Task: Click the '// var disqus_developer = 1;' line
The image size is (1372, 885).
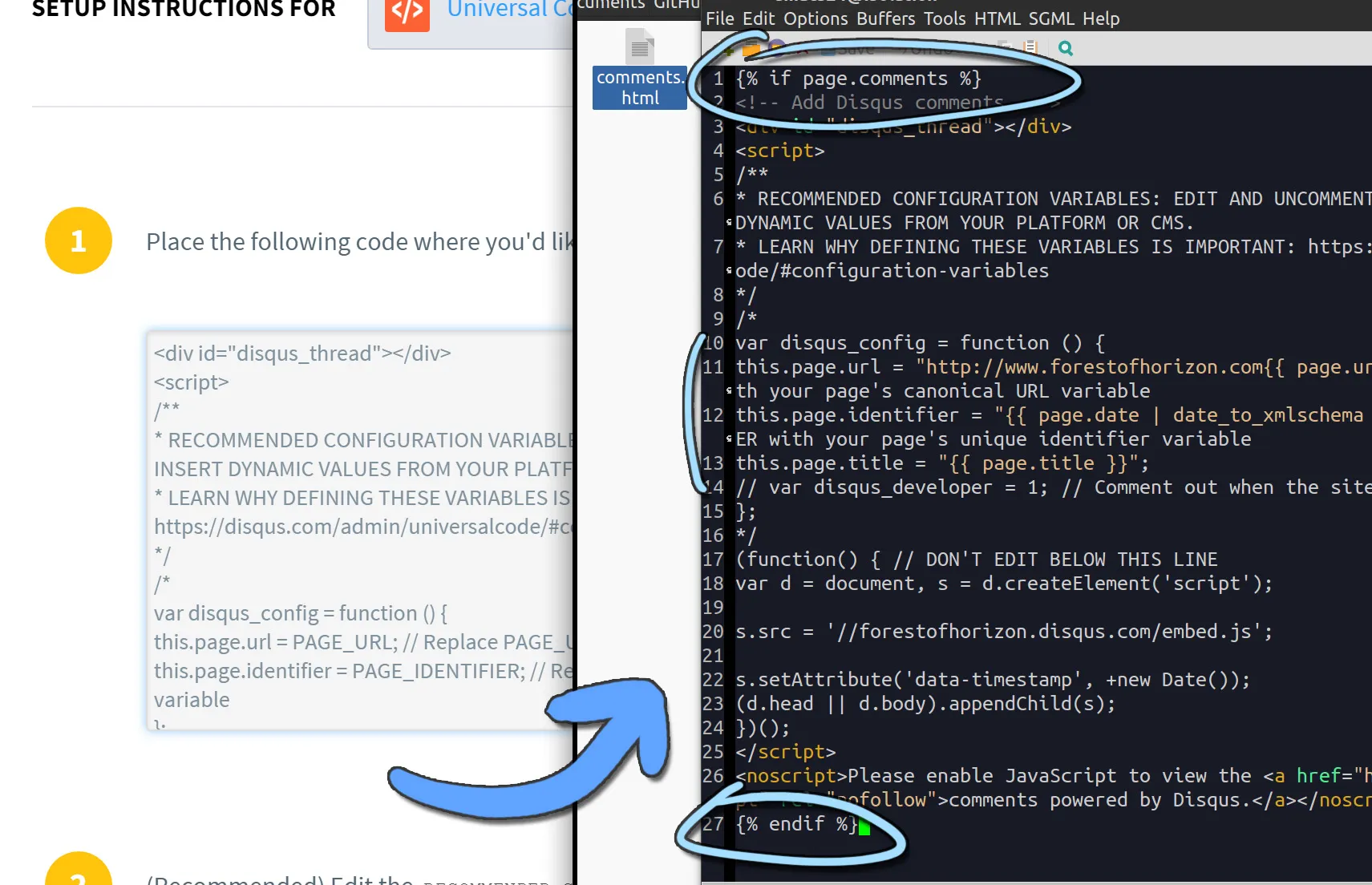Action: pos(1053,487)
